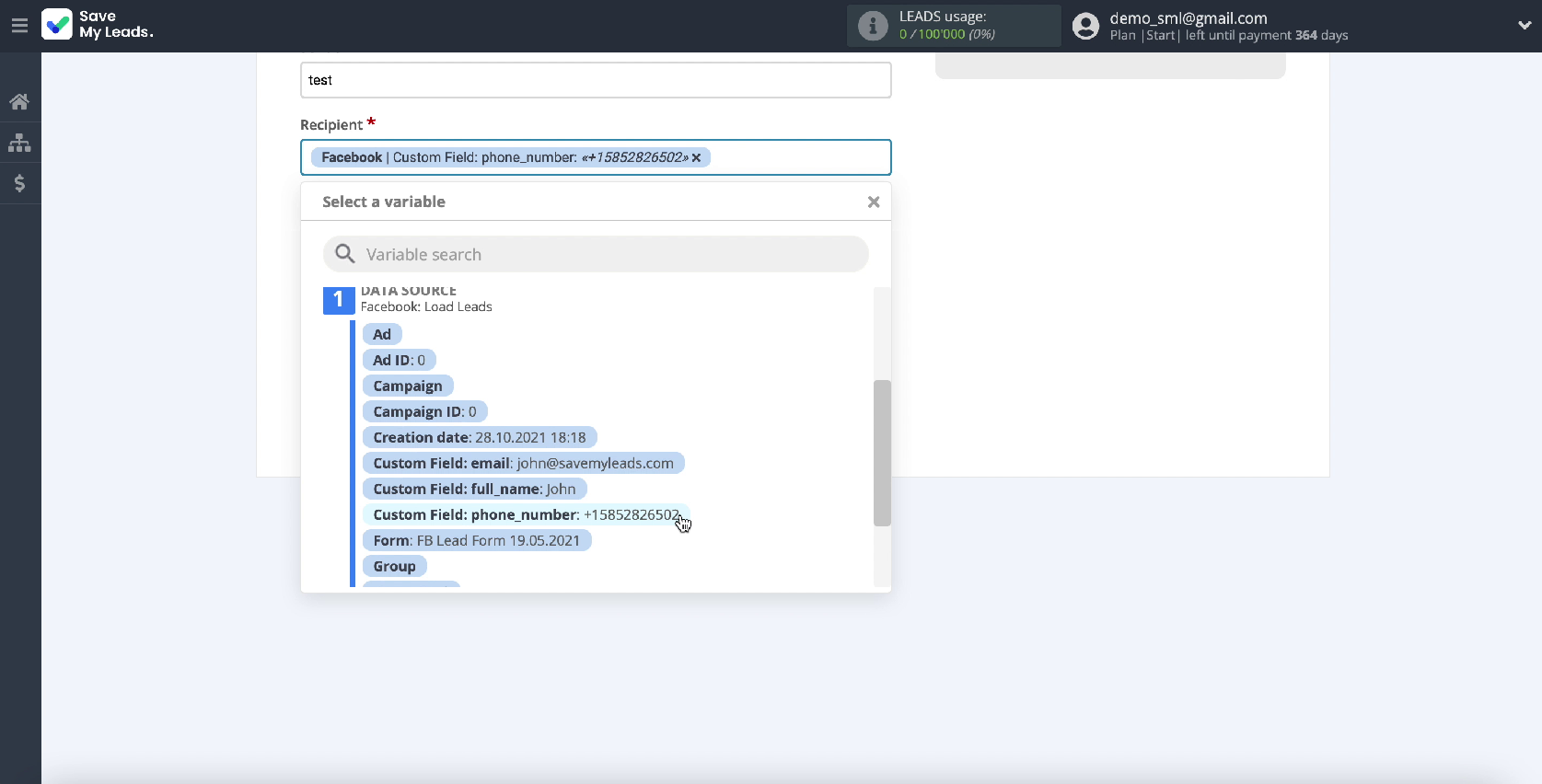
Task: Select the 'Ad' variable
Action: [x=382, y=334]
